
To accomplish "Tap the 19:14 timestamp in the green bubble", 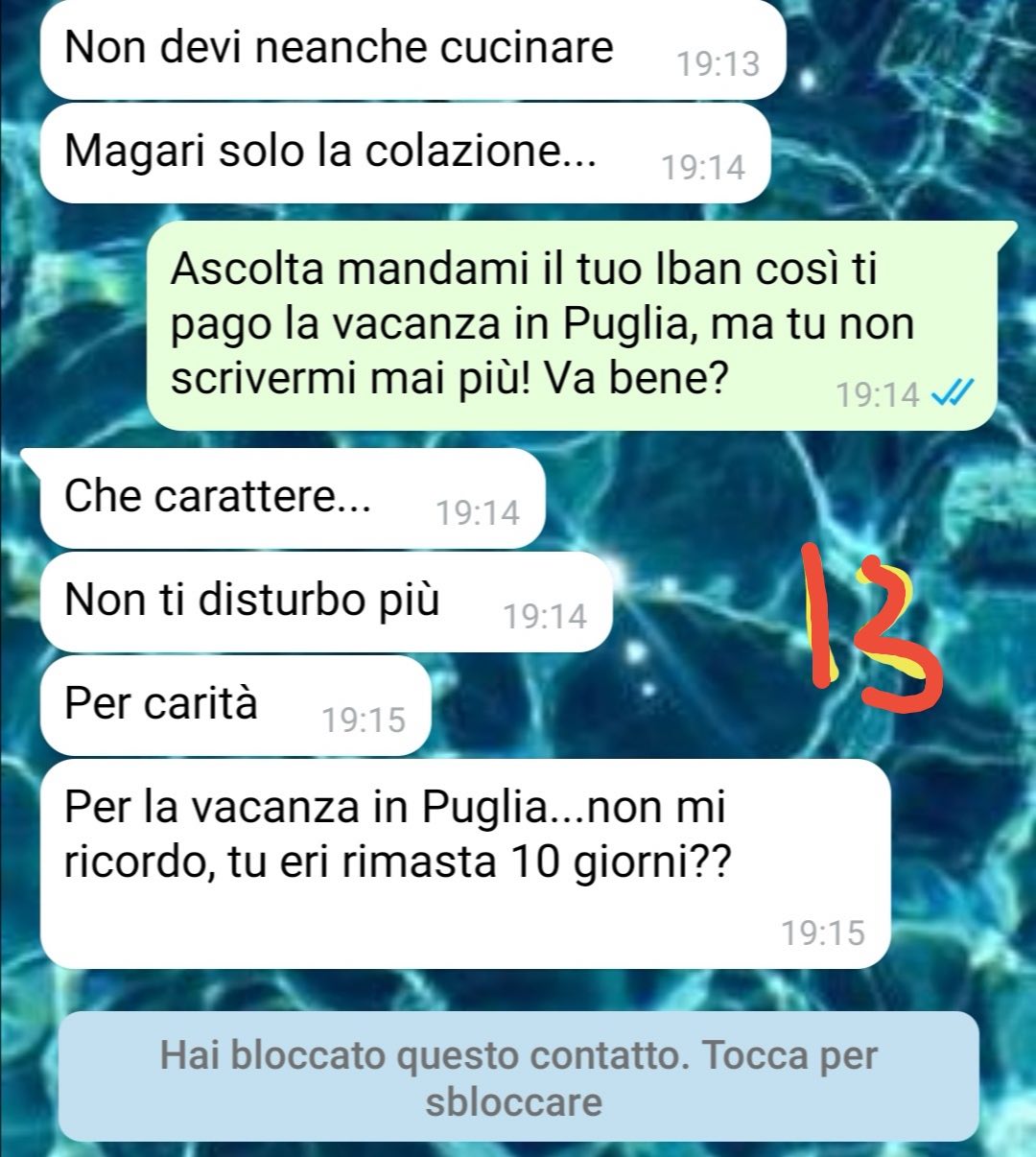I will pos(878,394).
